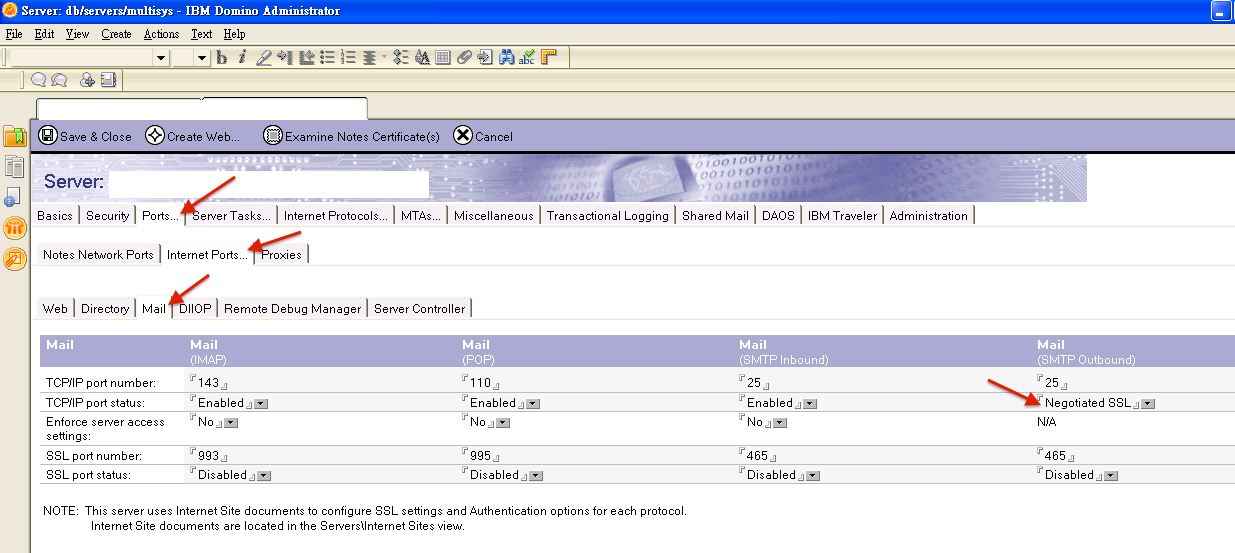
Task: Click the Italic formatting icon
Action: [242, 58]
